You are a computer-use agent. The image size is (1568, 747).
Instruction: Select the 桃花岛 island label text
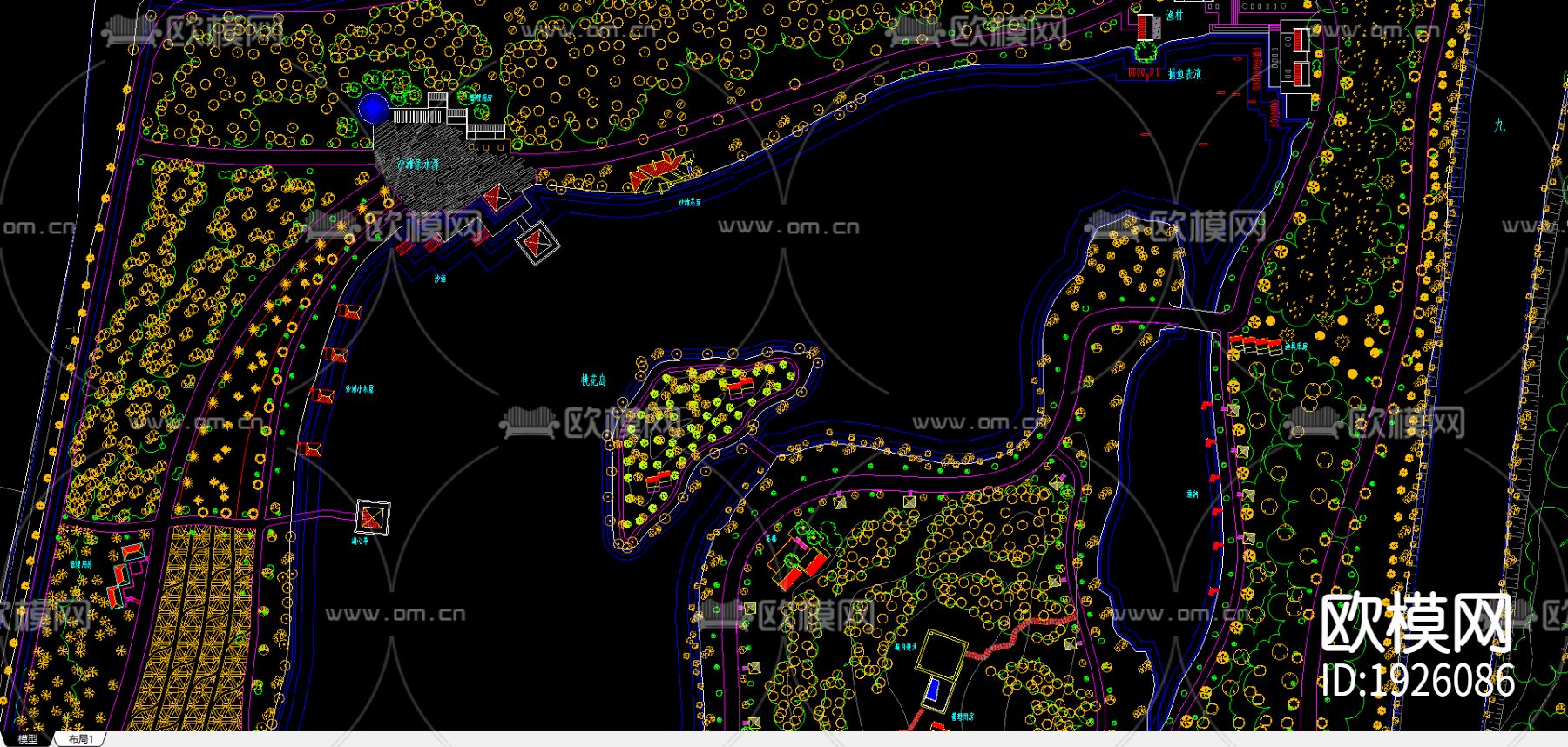click(x=593, y=380)
